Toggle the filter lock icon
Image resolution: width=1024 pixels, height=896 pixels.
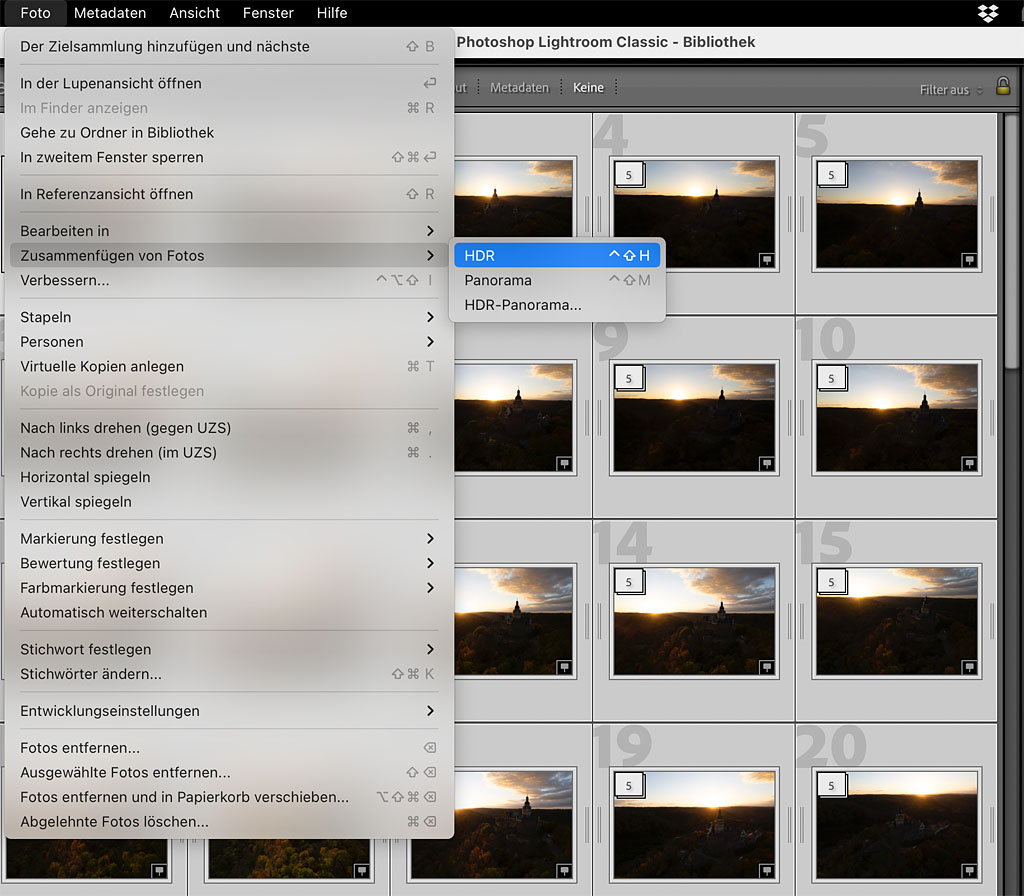click(x=1002, y=86)
